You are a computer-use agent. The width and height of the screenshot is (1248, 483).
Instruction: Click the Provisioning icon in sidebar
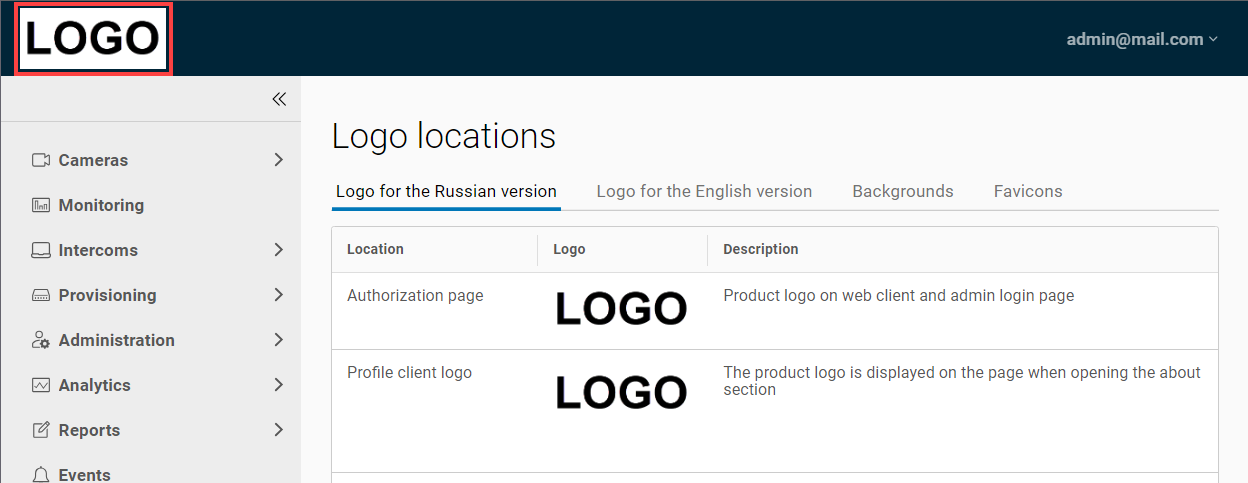41,295
